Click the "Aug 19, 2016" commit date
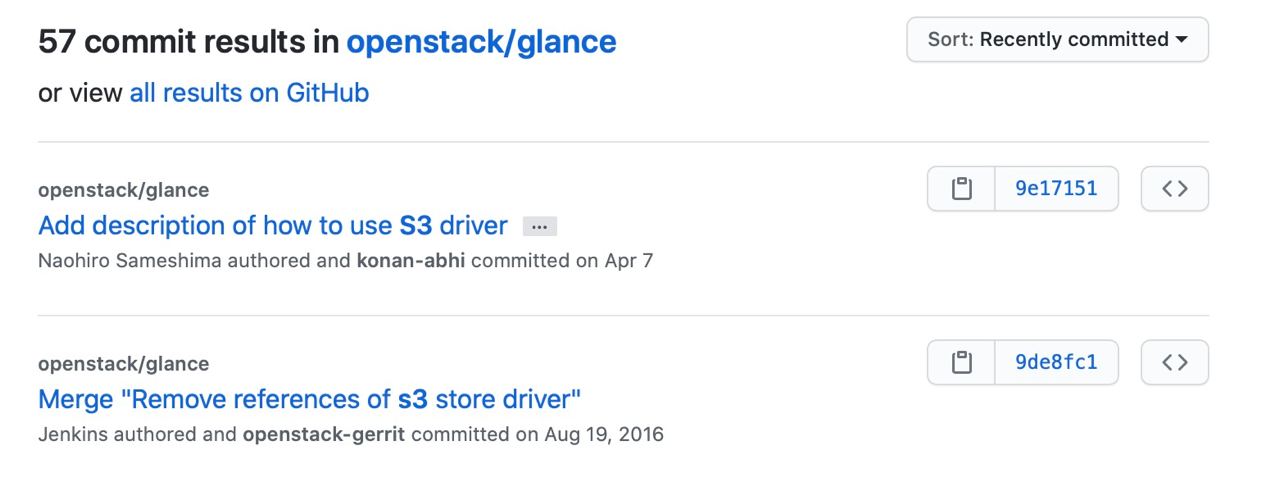Viewport: 1280px width, 487px height. (x=604, y=435)
